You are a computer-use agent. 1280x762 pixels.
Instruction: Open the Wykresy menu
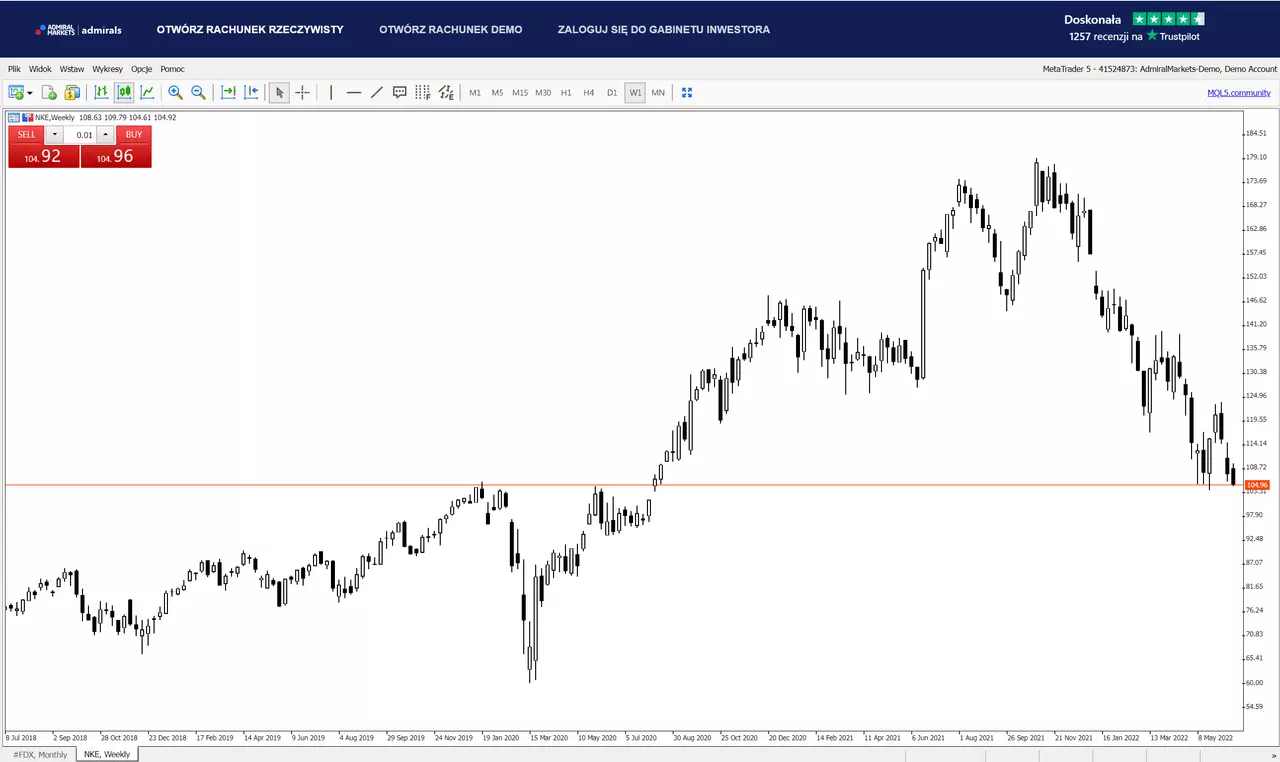(107, 69)
